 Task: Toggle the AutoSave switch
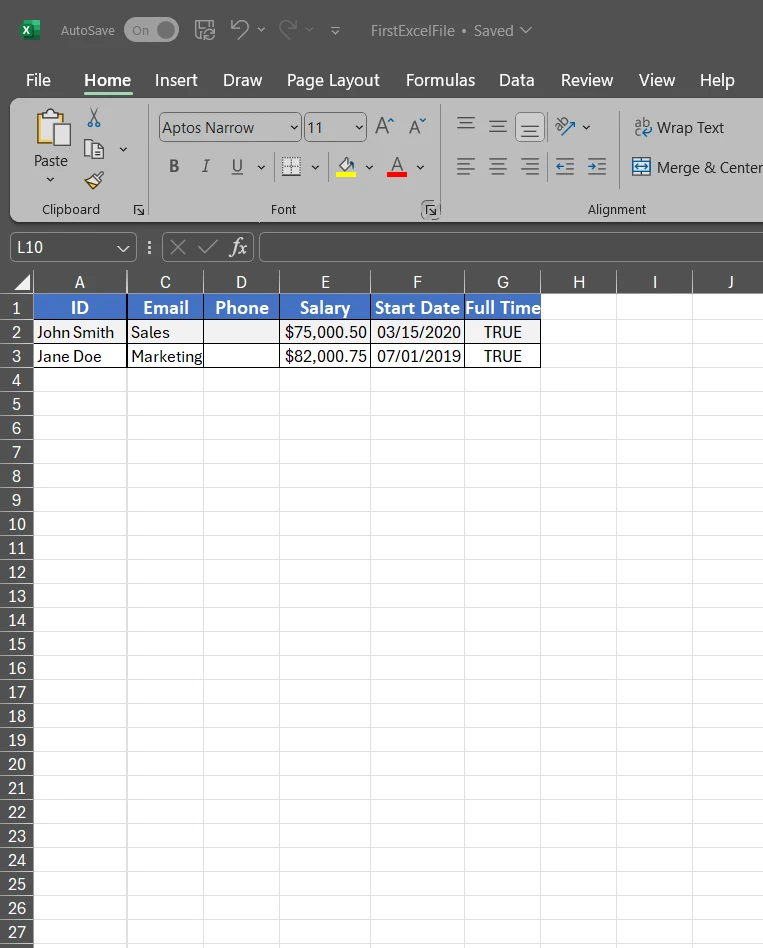[x=151, y=30]
